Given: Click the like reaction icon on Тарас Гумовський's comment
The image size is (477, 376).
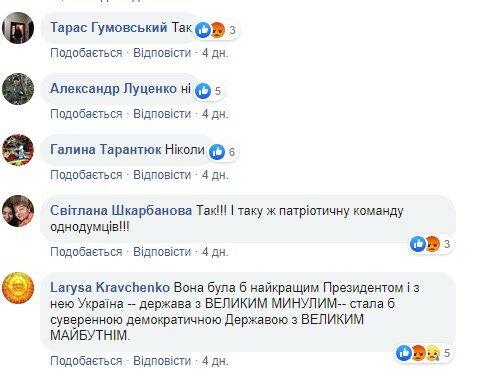Looking at the screenshot, I should coord(203,30).
